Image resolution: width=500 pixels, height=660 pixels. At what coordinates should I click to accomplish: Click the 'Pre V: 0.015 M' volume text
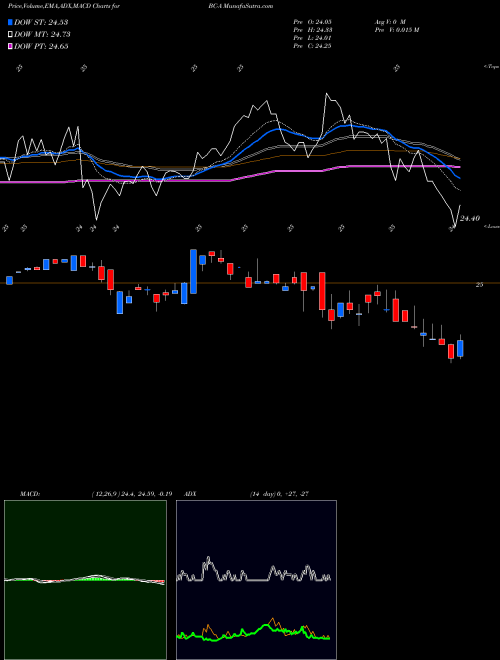tap(396, 30)
